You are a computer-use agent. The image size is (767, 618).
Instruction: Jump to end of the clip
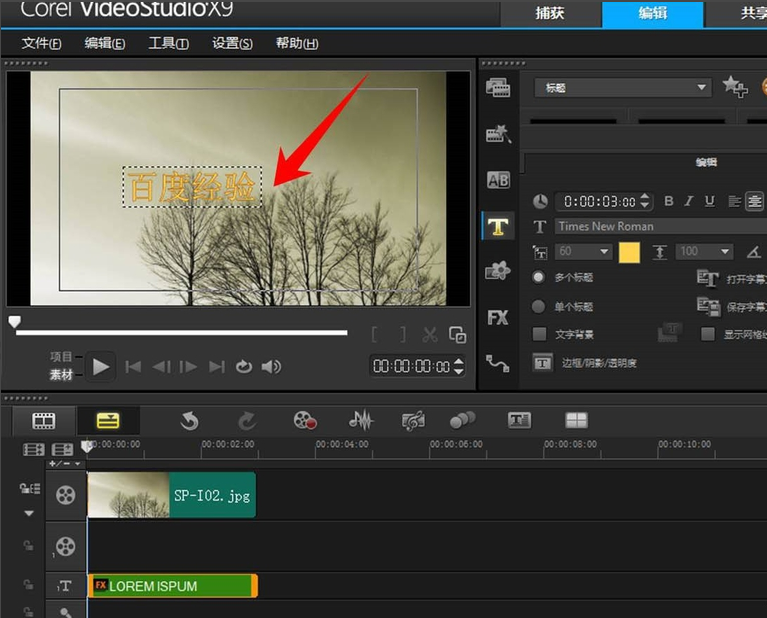coord(217,366)
